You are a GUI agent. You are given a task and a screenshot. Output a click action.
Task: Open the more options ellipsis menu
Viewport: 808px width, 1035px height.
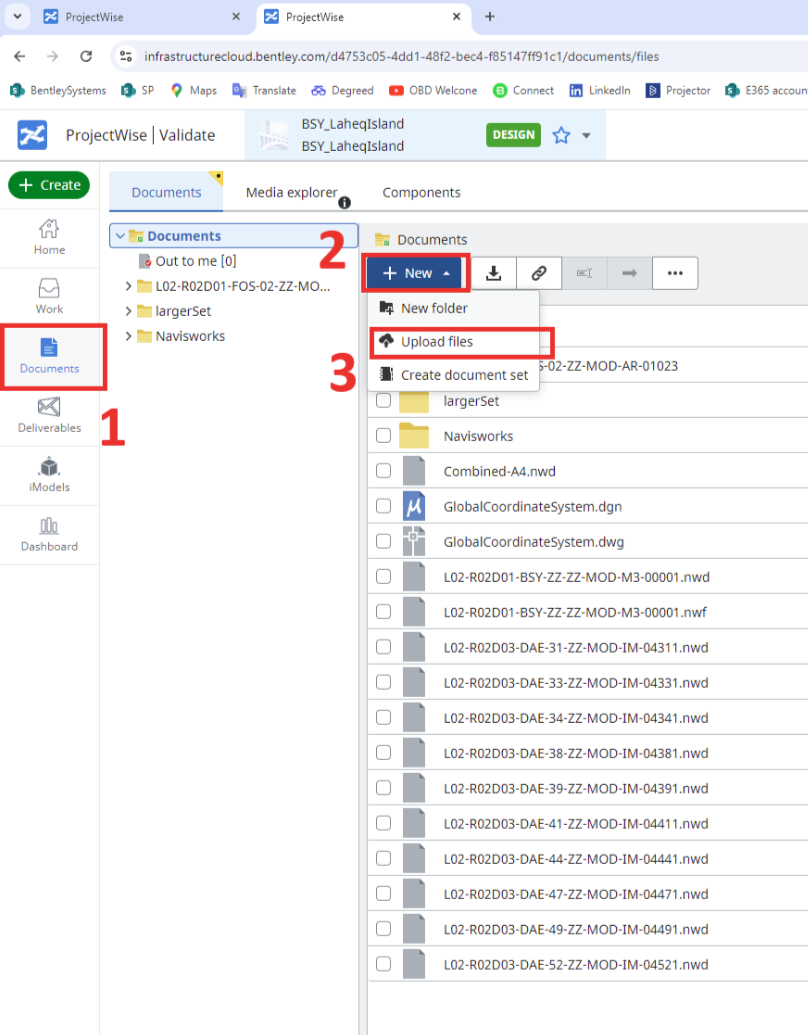675,273
